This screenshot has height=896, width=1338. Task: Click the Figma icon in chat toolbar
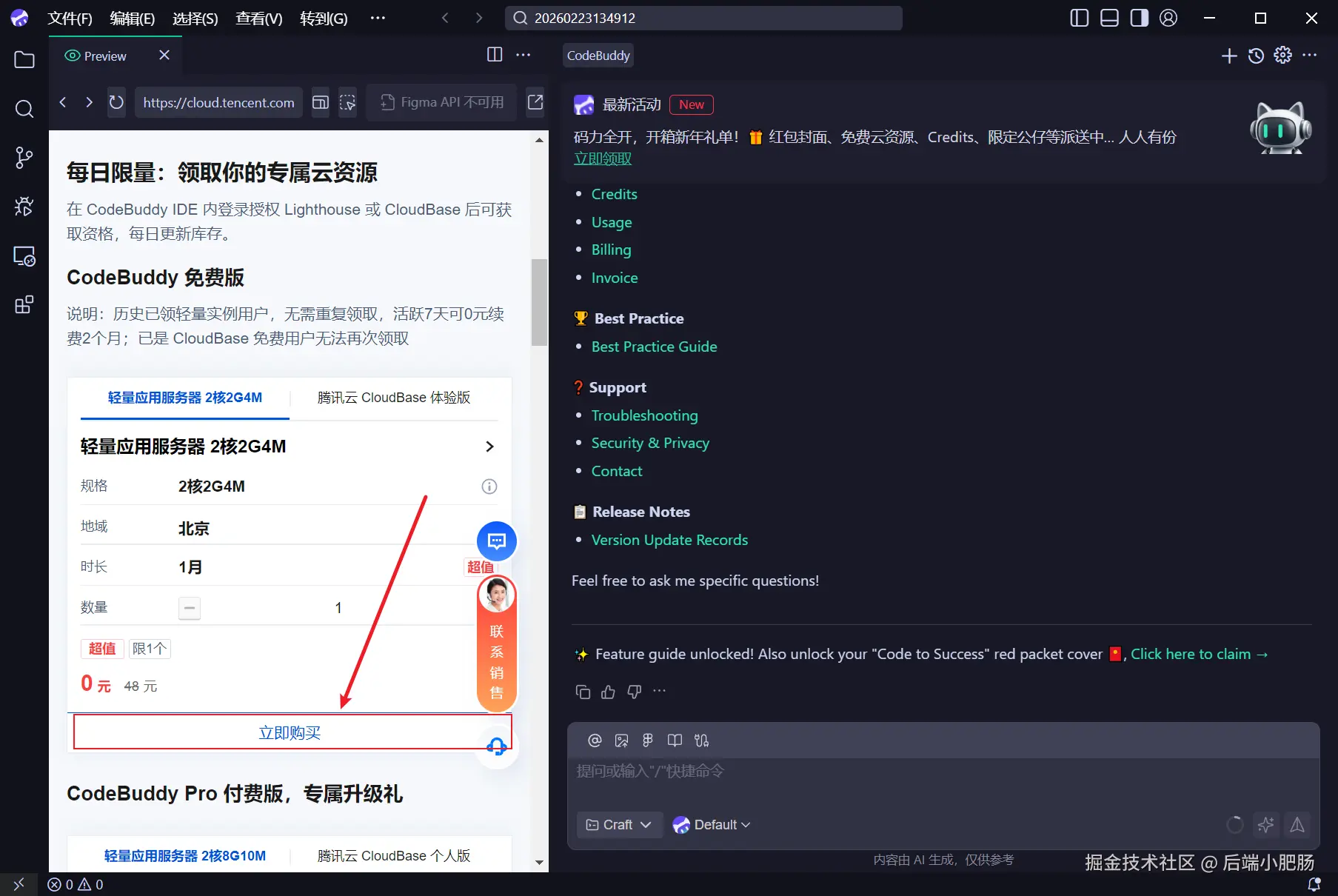648,740
